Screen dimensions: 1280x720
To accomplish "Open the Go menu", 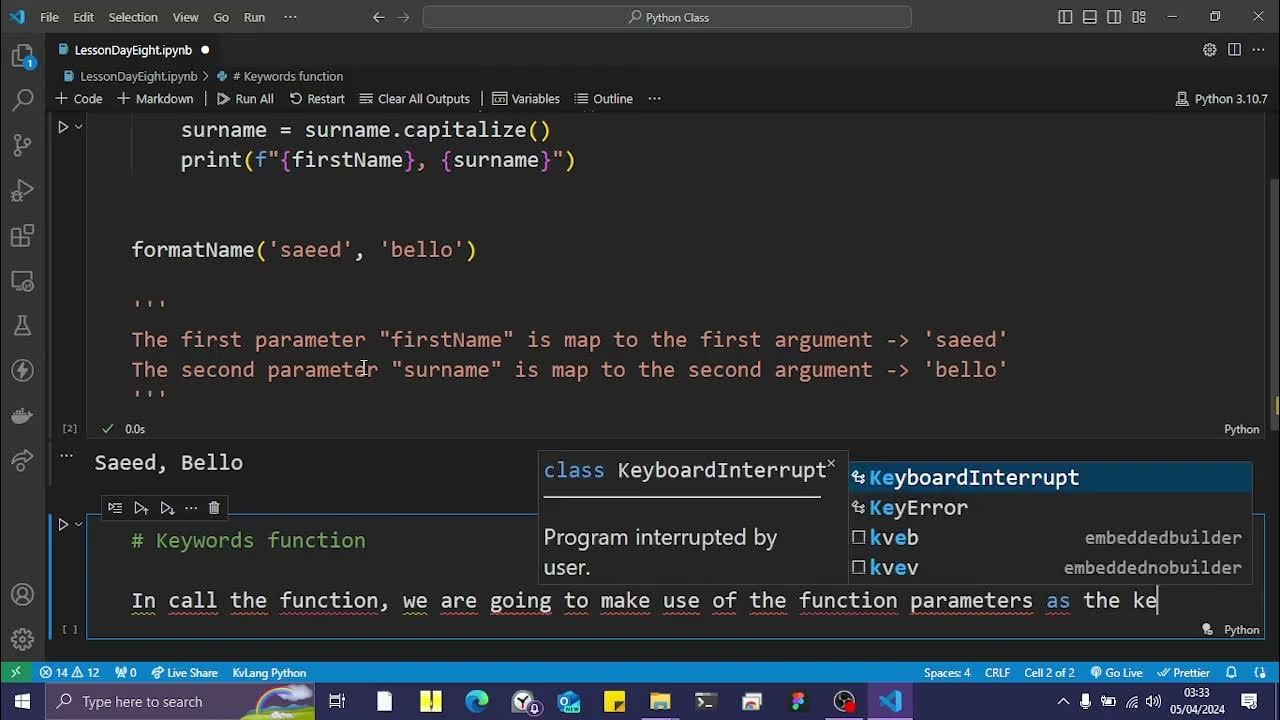I will 221,17.
